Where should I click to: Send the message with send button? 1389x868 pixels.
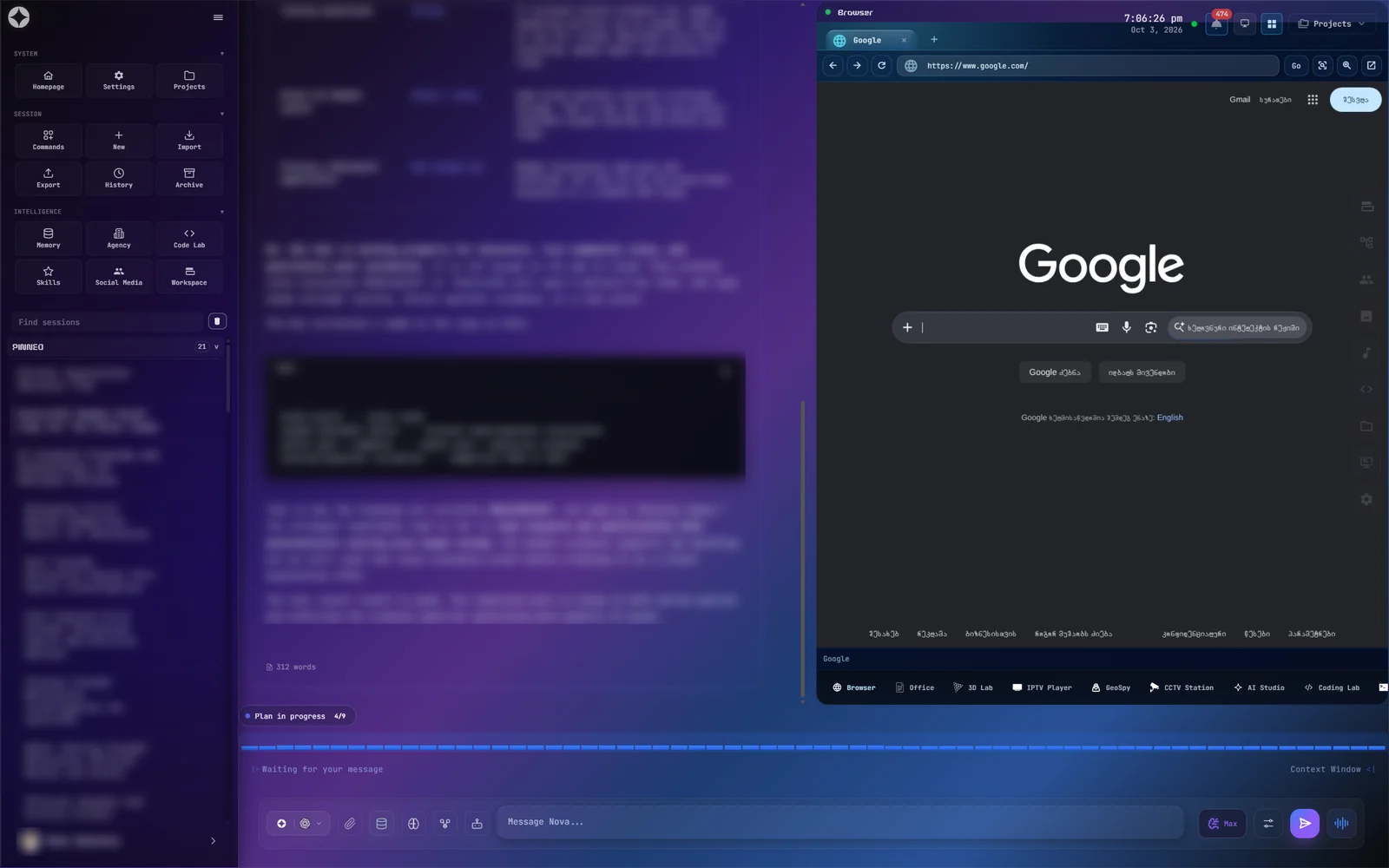tap(1305, 823)
